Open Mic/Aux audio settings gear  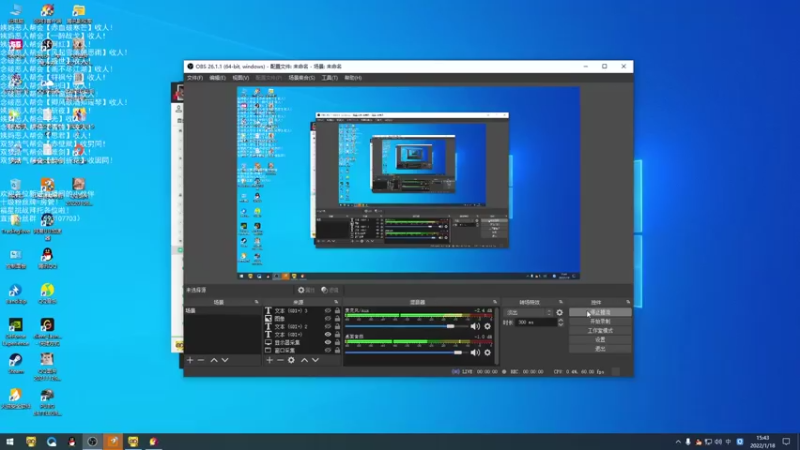click(488, 327)
